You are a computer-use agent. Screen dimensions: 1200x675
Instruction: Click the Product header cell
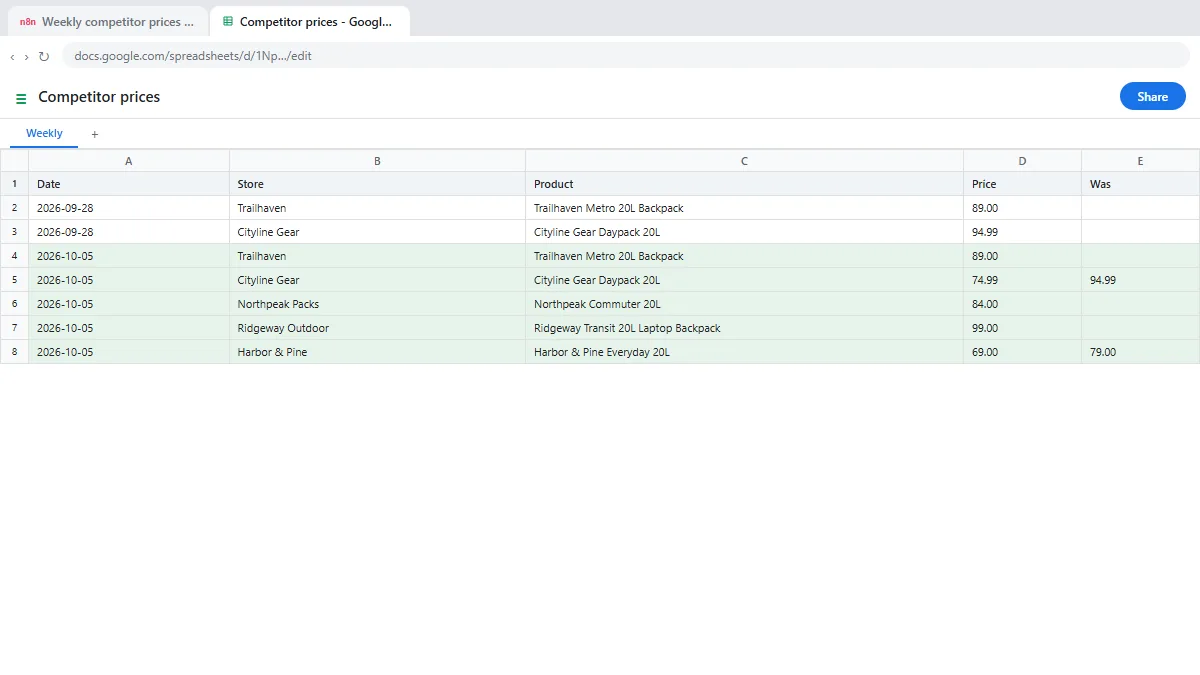click(x=744, y=184)
